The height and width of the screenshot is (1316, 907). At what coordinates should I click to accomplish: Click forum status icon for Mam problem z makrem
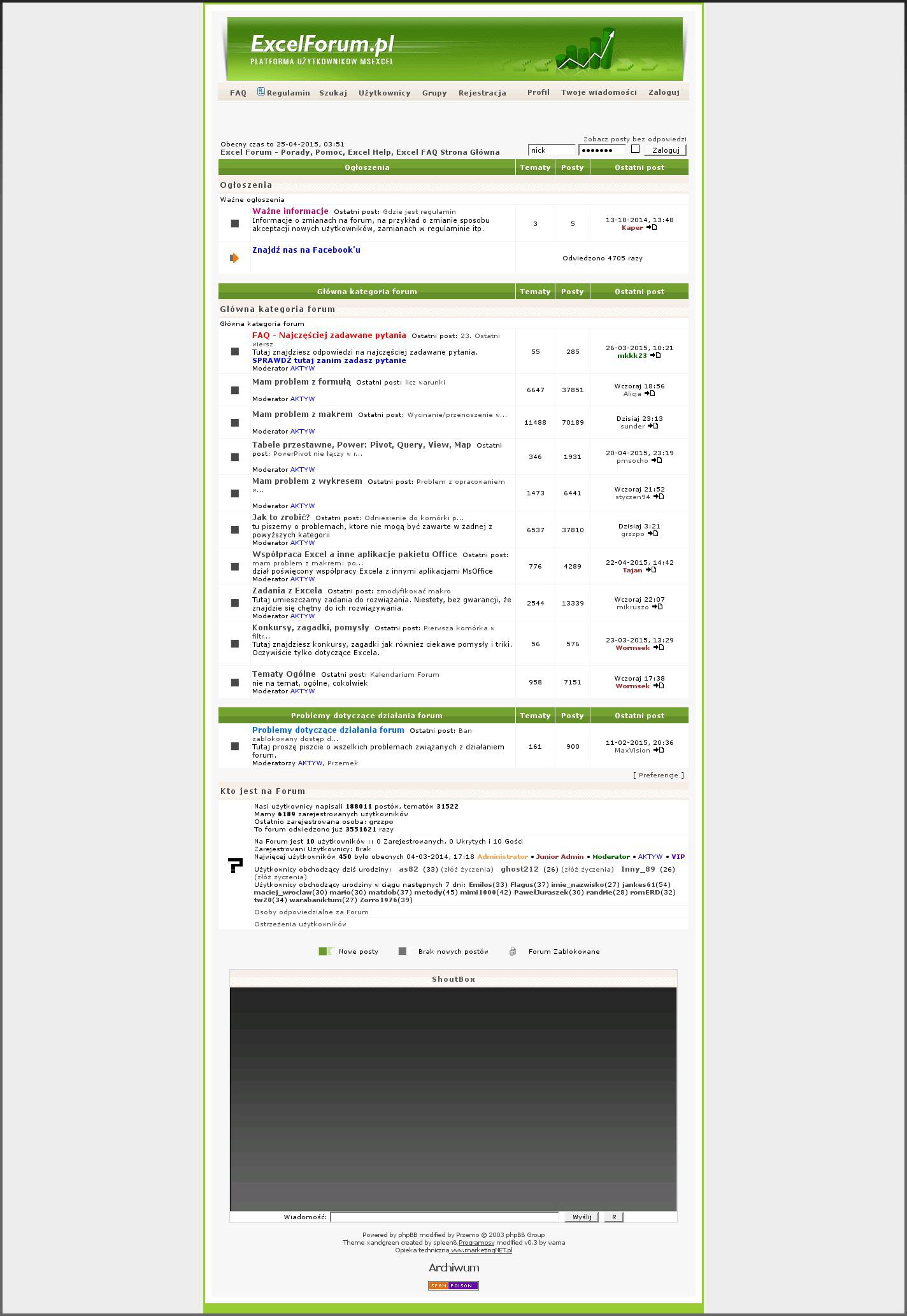(x=234, y=423)
